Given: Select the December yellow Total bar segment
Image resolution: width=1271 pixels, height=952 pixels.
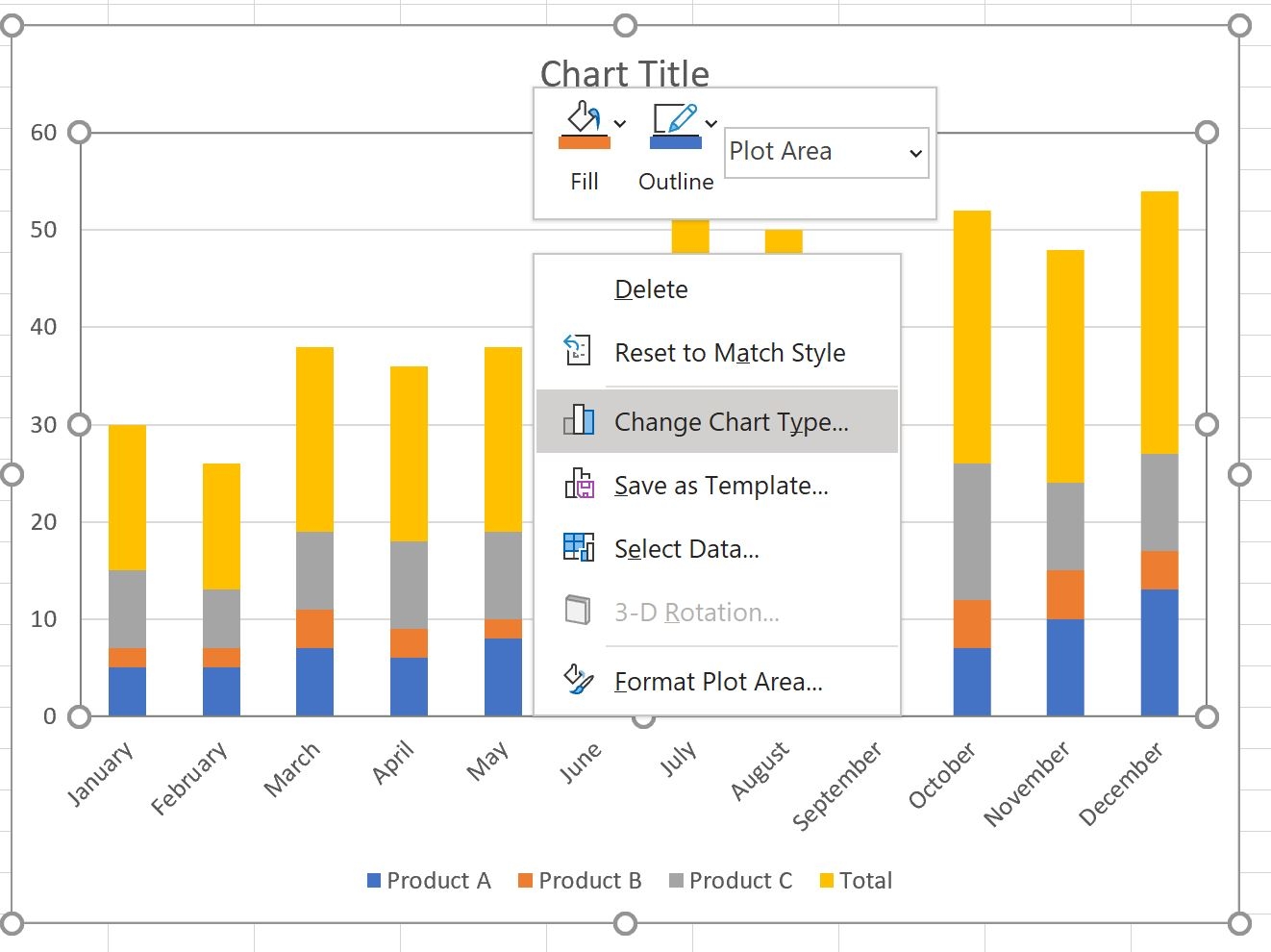Looking at the screenshot, I should (x=1159, y=322).
